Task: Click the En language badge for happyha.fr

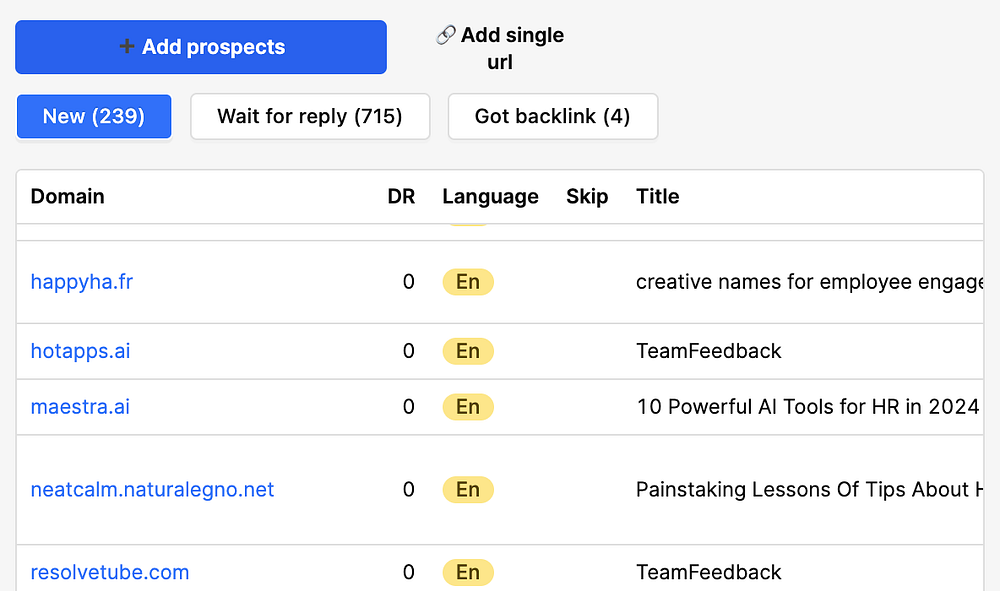Action: click(x=468, y=282)
